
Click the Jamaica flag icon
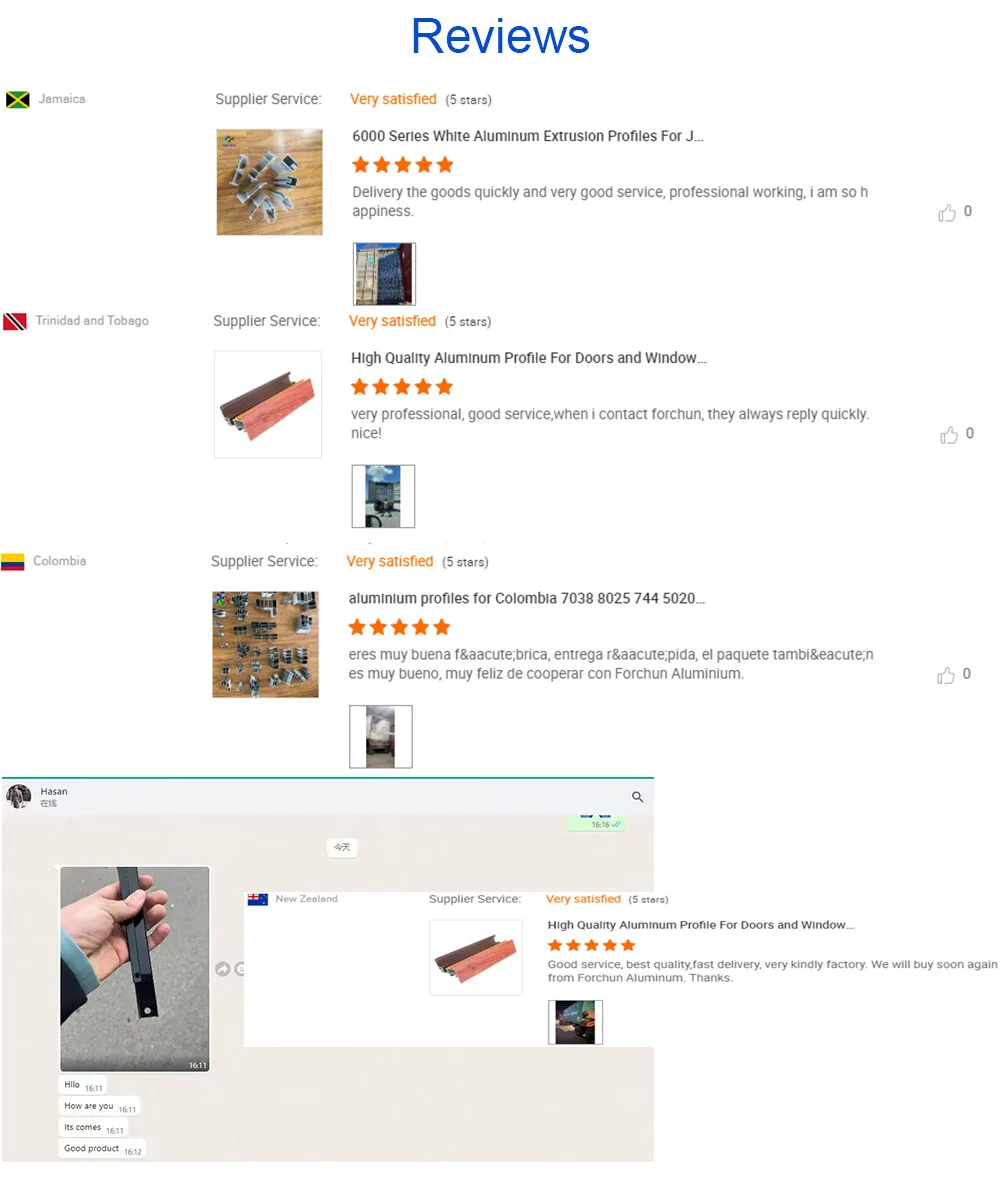[x=17, y=99]
